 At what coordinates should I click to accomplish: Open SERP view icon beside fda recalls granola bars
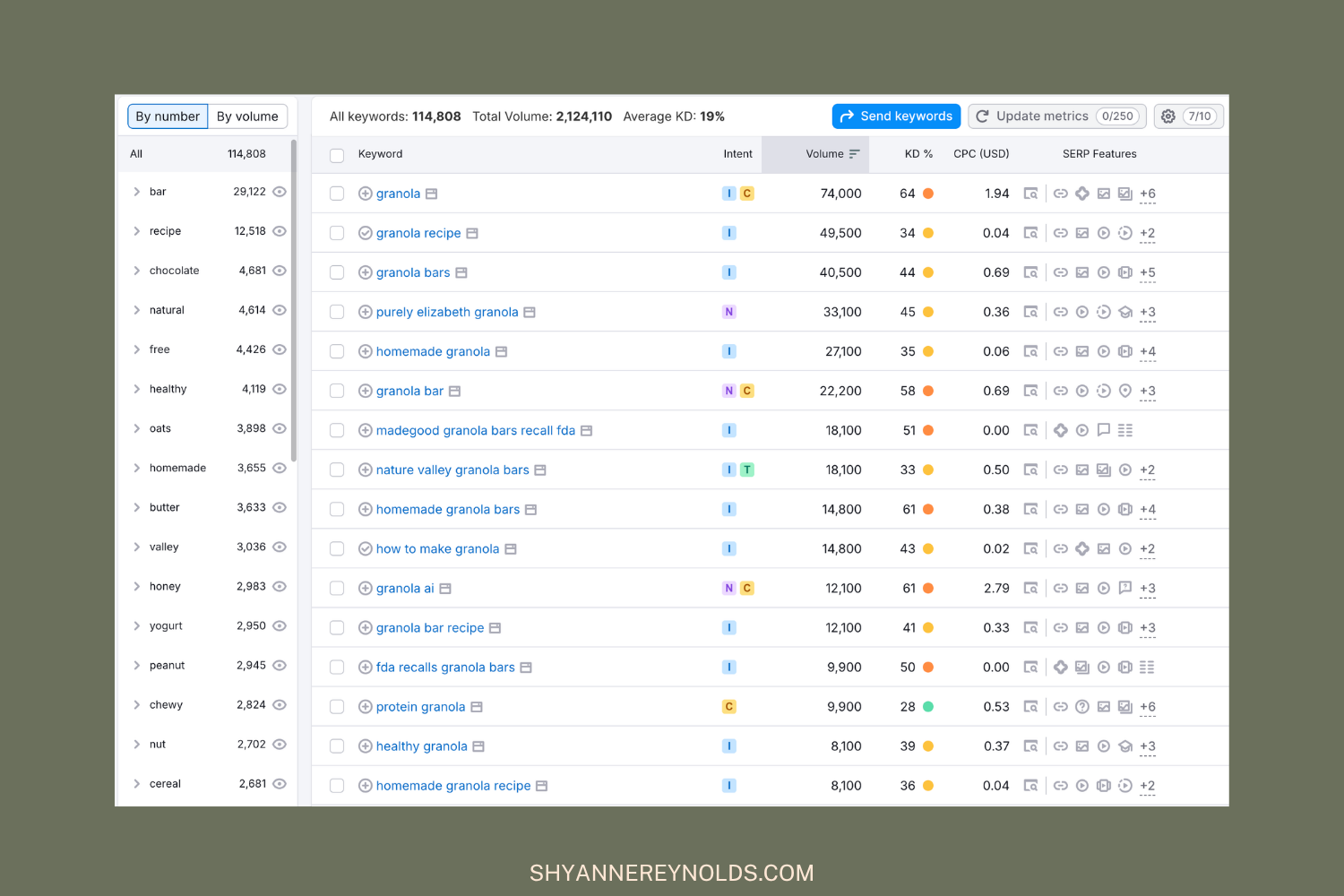click(526, 668)
